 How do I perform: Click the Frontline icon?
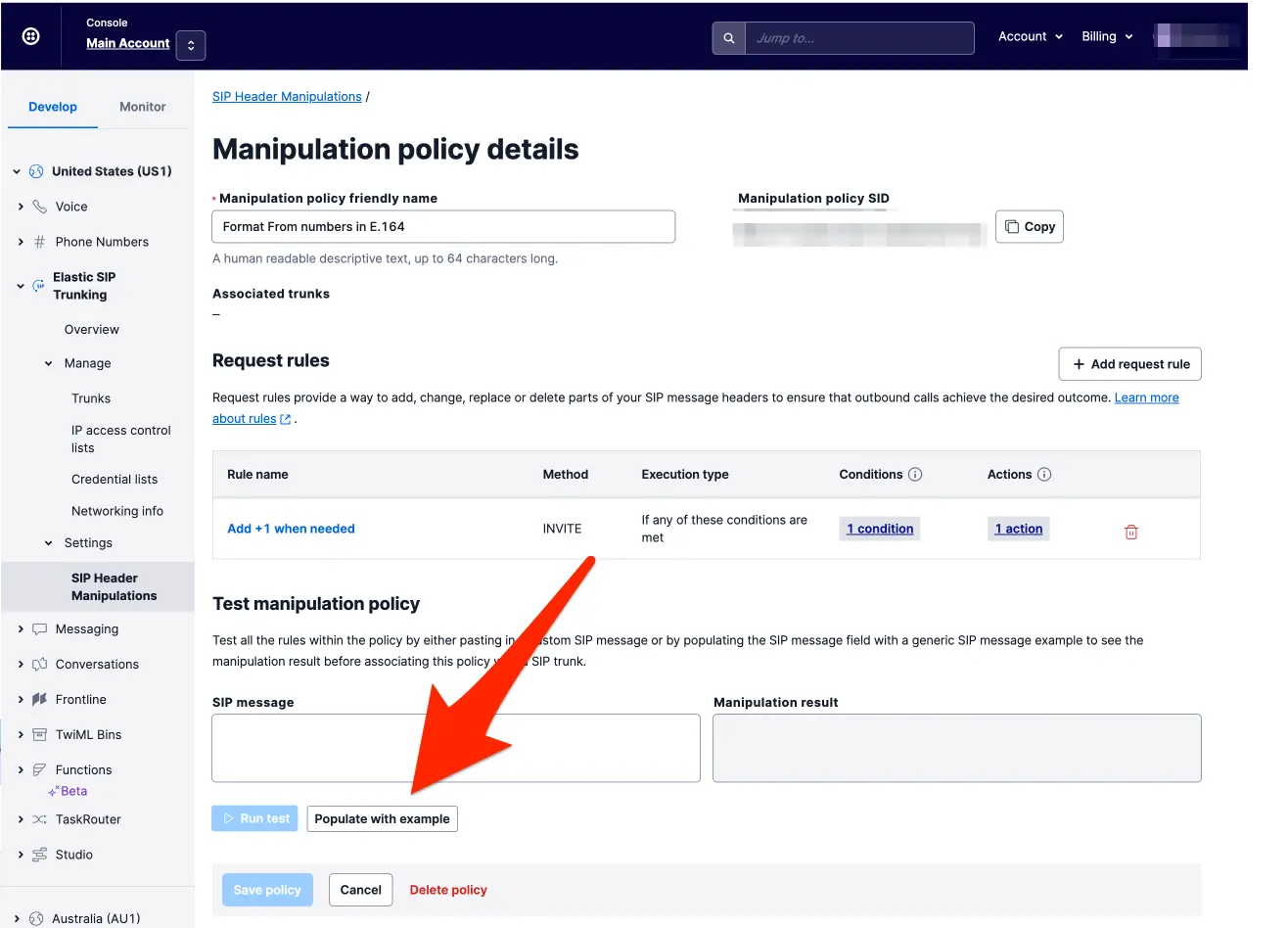click(40, 700)
